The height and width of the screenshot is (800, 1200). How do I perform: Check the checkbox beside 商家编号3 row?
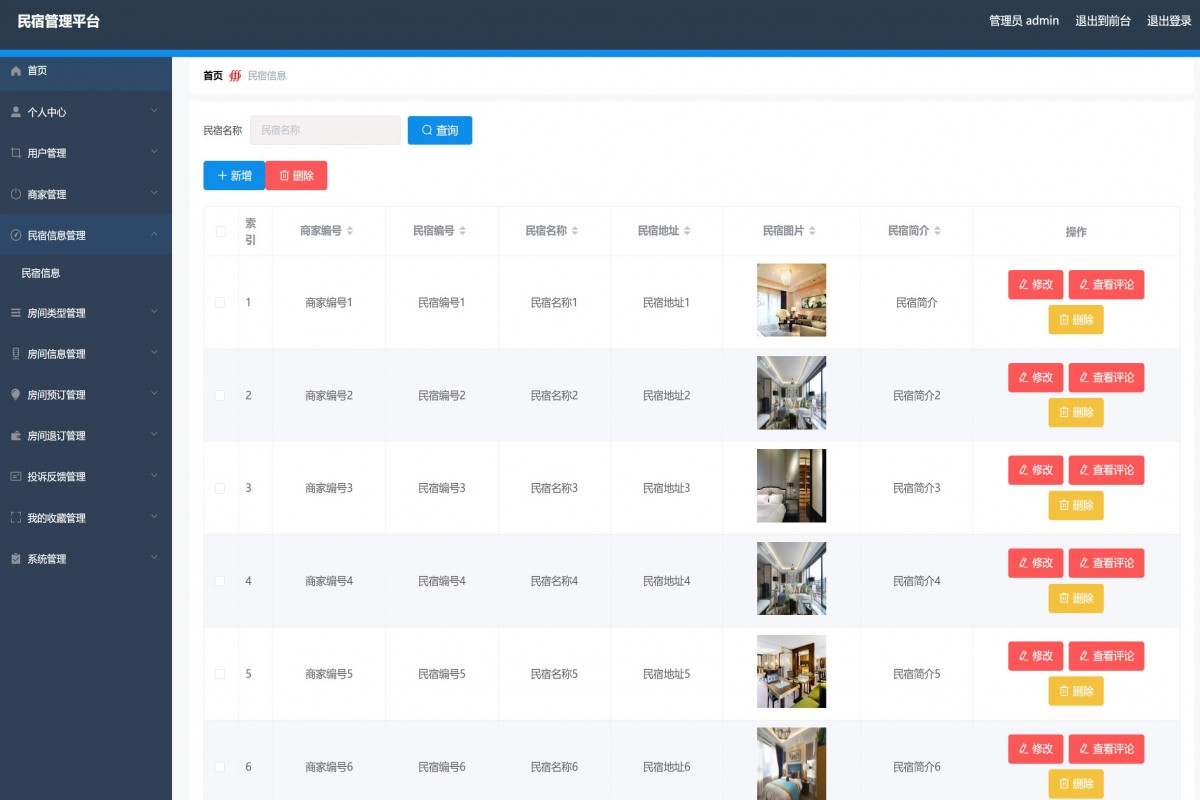point(220,488)
